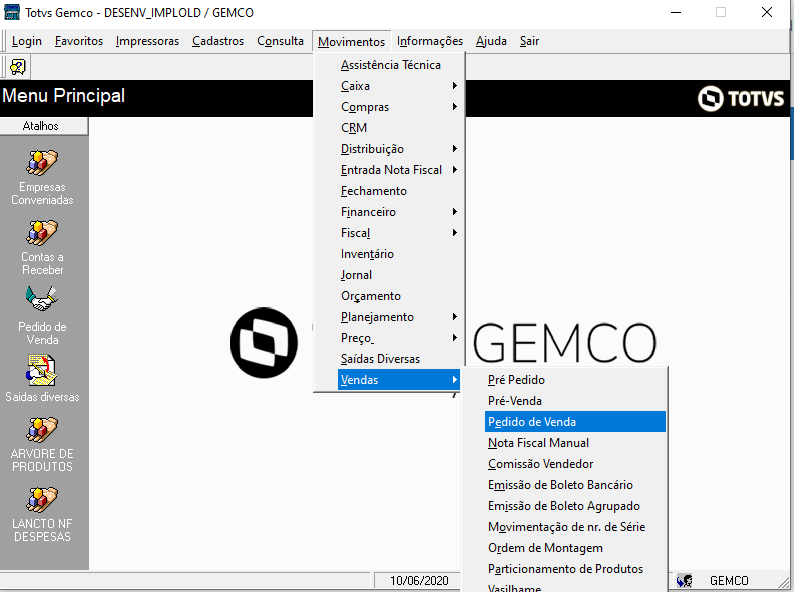Choose Ordem de Montagem in submenu

[x=575, y=548]
